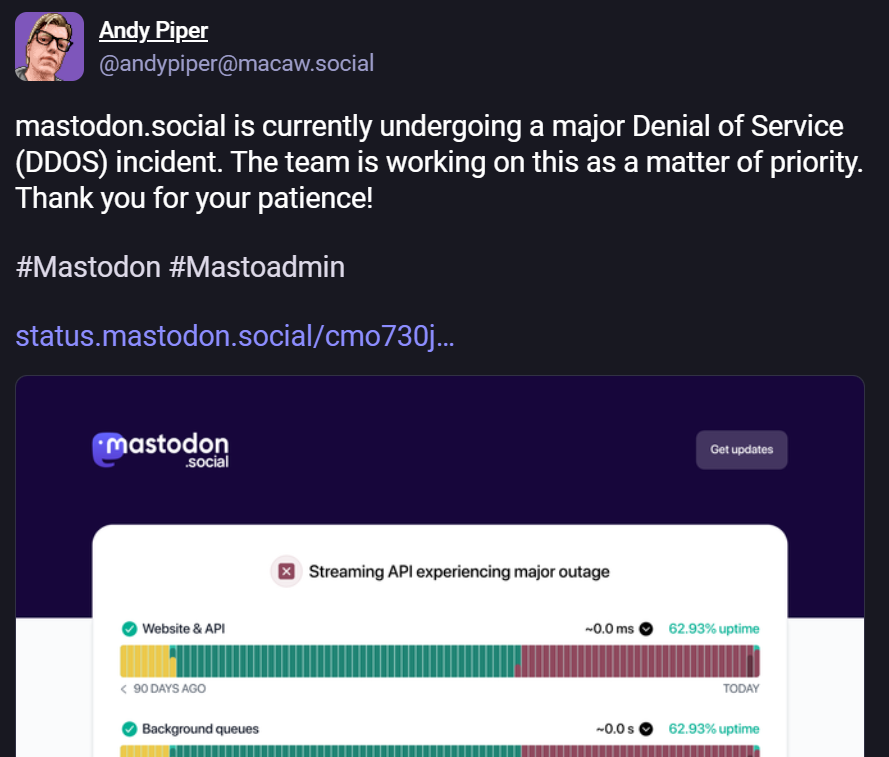The height and width of the screenshot is (757, 889).
Task: Click the Streaming API major outage headline
Action: [x=459, y=572]
